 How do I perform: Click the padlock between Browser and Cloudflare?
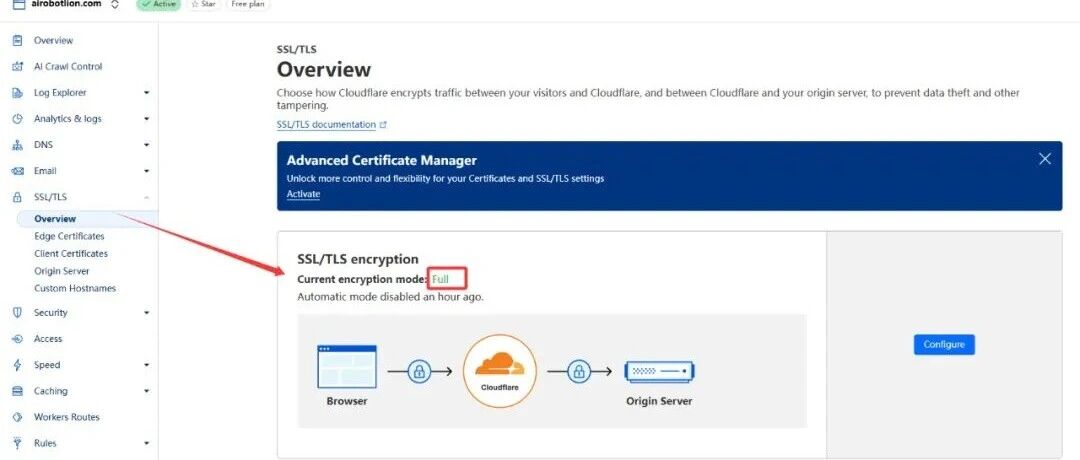coord(418,372)
